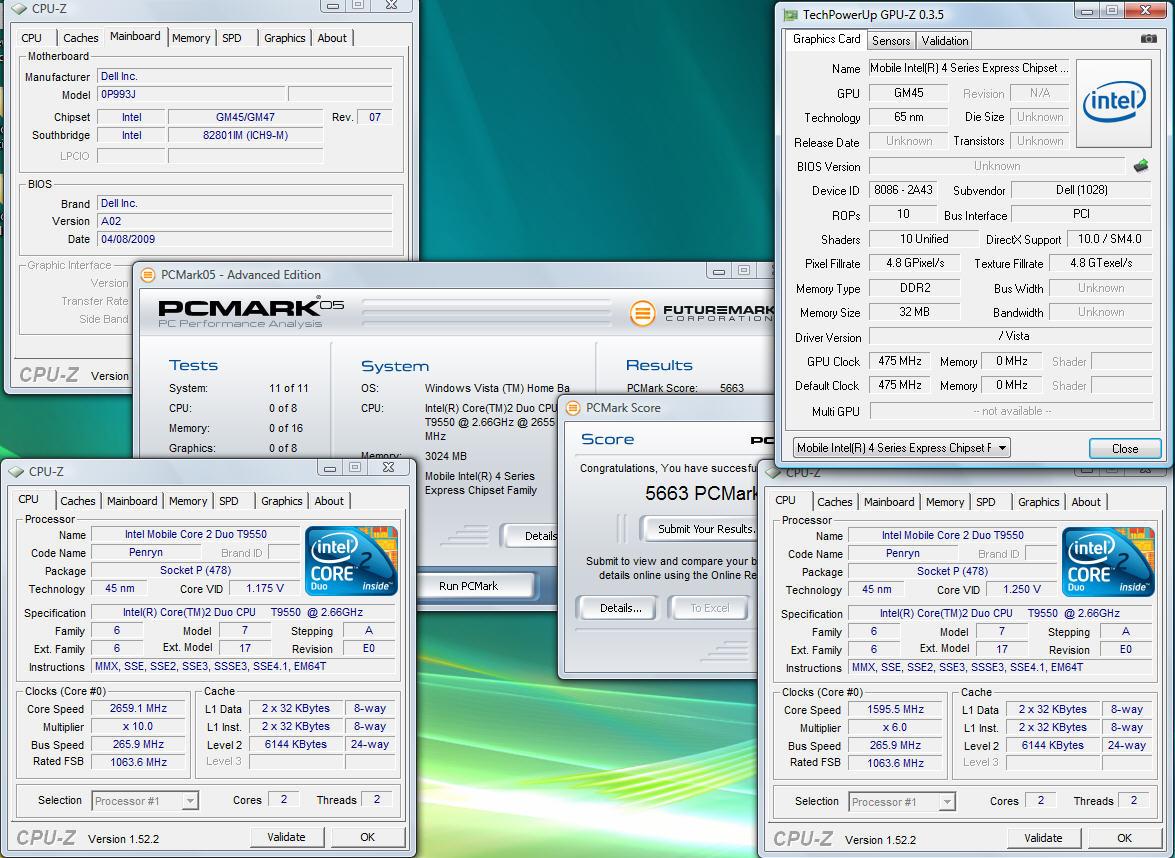The height and width of the screenshot is (858, 1175).
Task: Click Validate in 1595.5 MHz CPU-Z window
Action: tap(1043, 838)
